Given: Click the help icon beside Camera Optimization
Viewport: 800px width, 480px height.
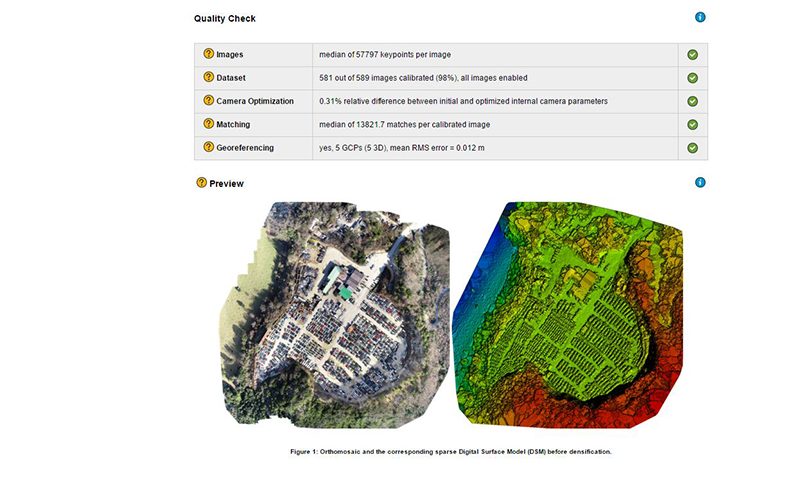Looking at the screenshot, I should pyautogui.click(x=209, y=100).
